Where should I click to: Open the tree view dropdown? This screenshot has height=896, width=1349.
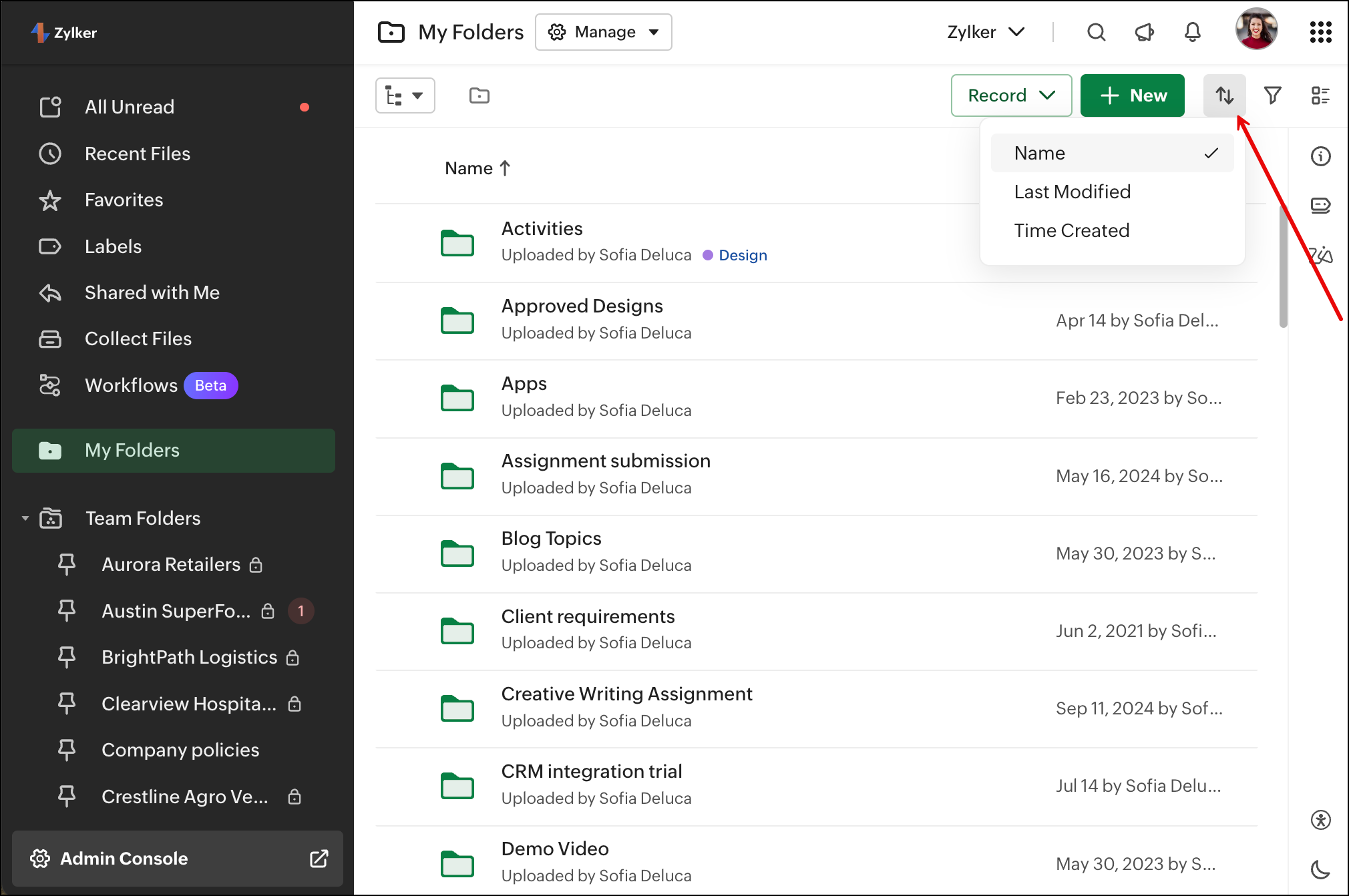coord(405,95)
